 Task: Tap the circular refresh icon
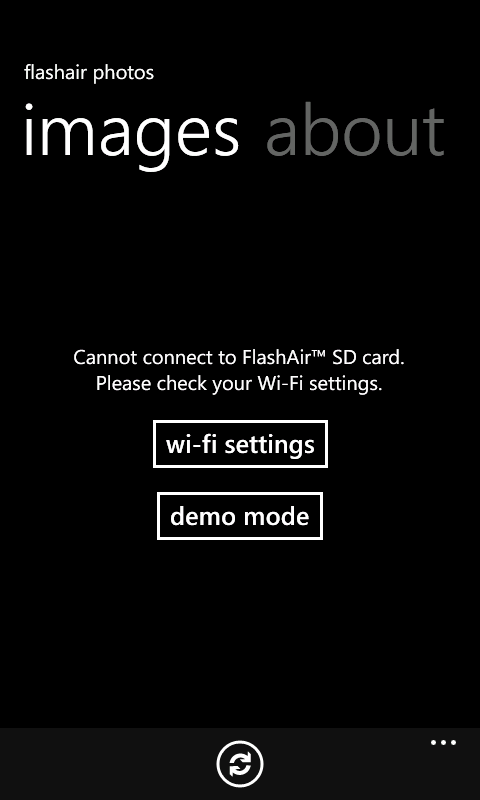tap(240, 764)
